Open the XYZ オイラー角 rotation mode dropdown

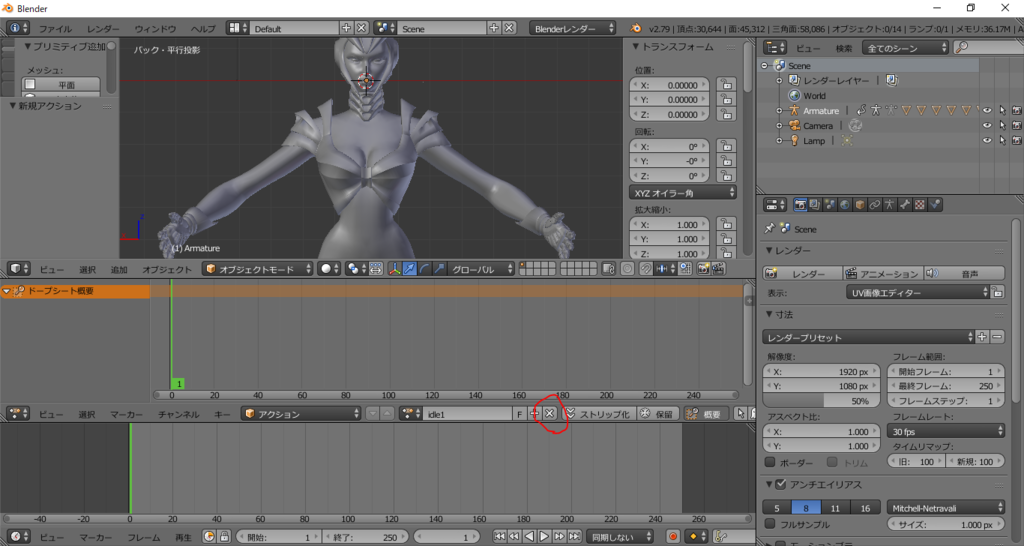tap(683, 193)
